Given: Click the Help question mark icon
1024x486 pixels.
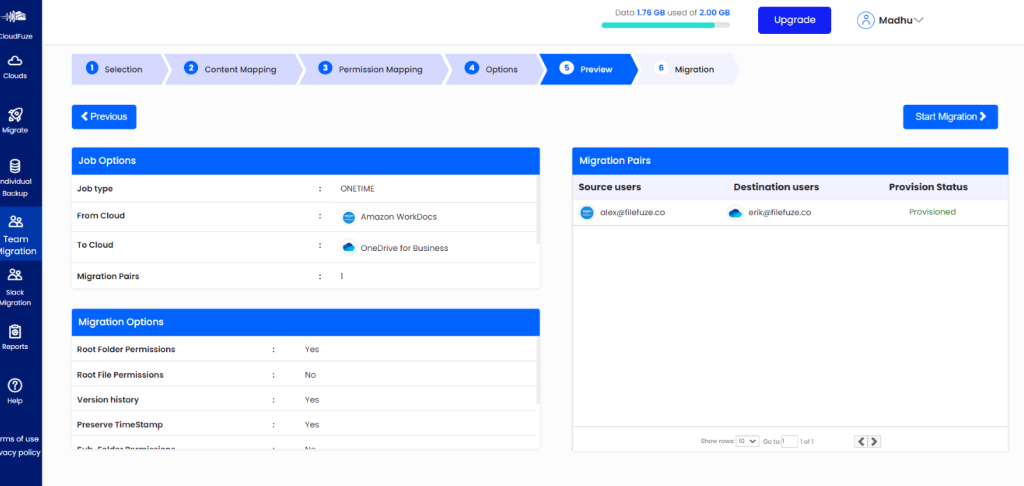Looking at the screenshot, I should coord(15,385).
